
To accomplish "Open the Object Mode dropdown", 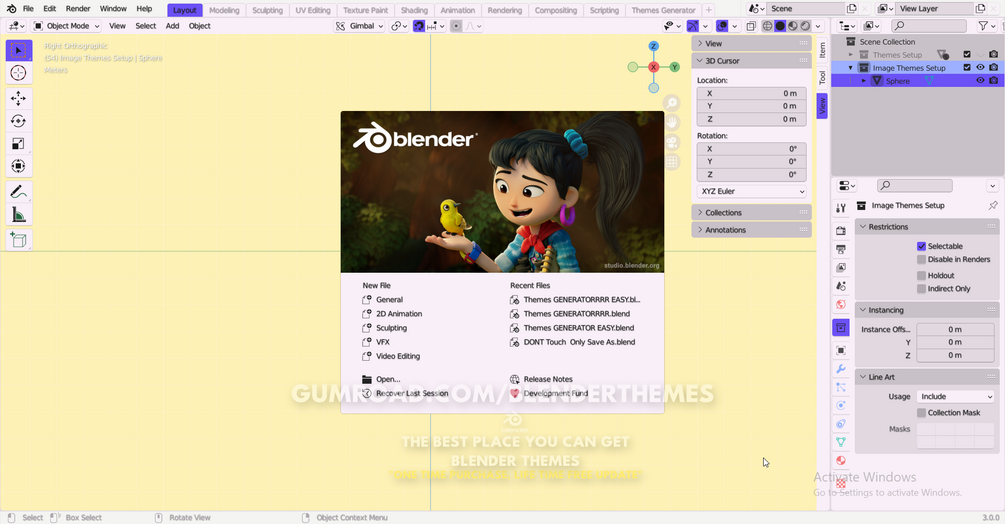I will pyautogui.click(x=67, y=26).
